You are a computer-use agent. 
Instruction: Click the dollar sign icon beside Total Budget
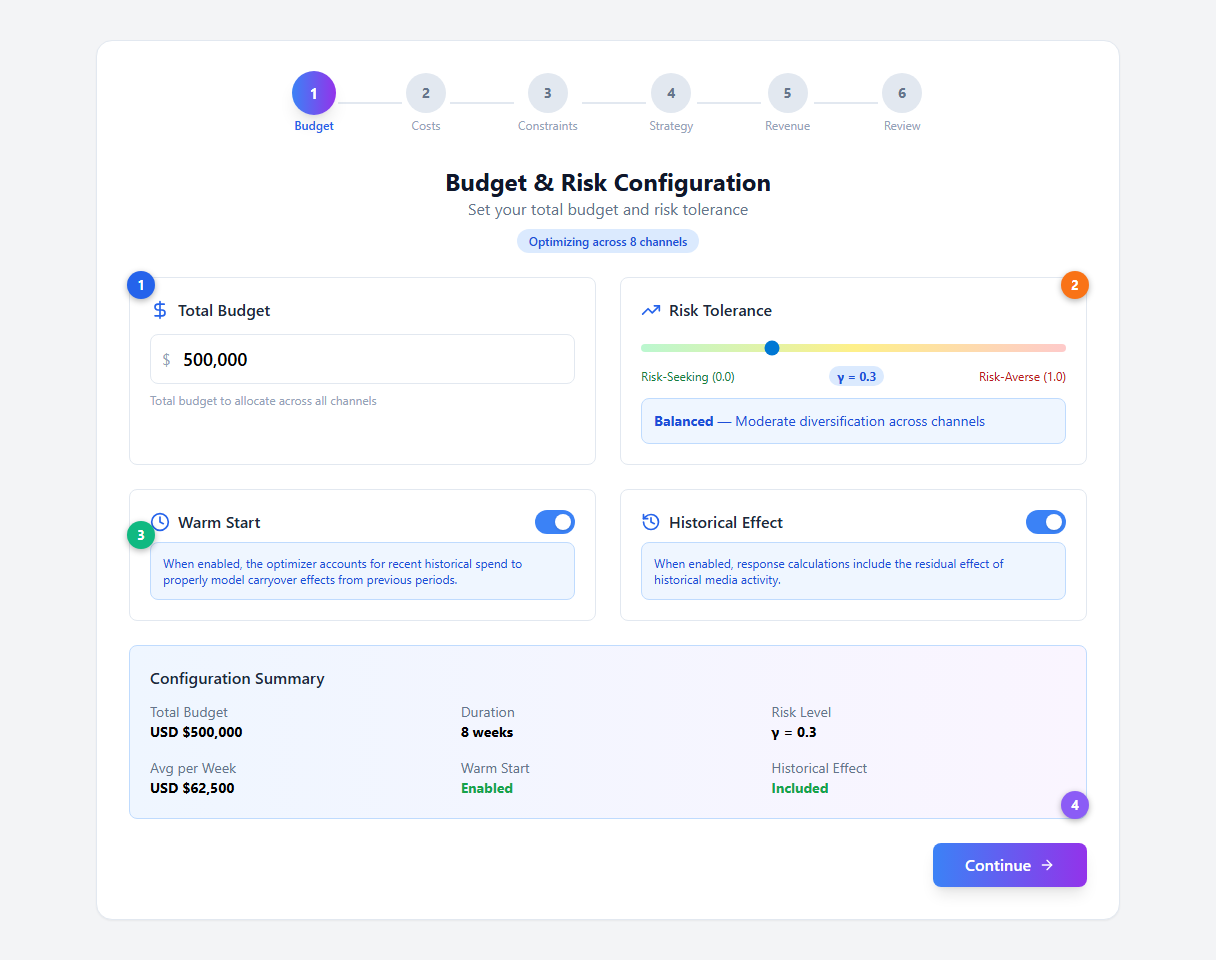pos(160,310)
